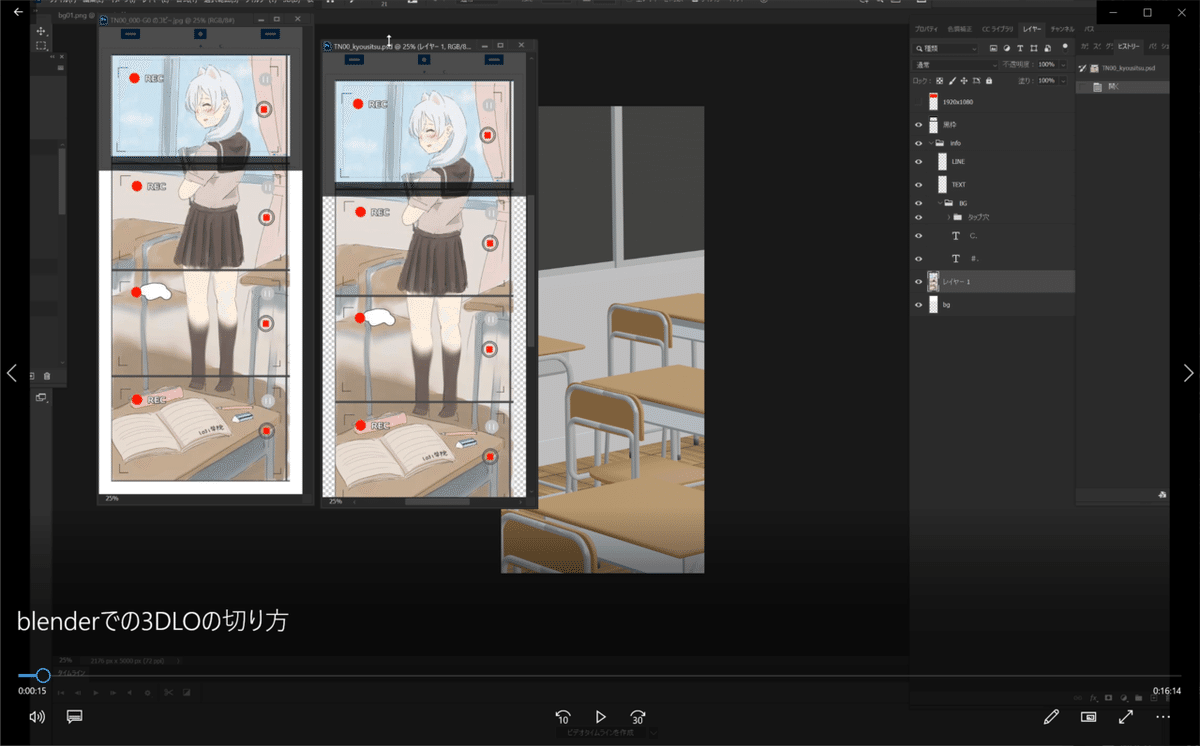
Task: Select the Rectangular Marquee tool
Action: (41, 46)
